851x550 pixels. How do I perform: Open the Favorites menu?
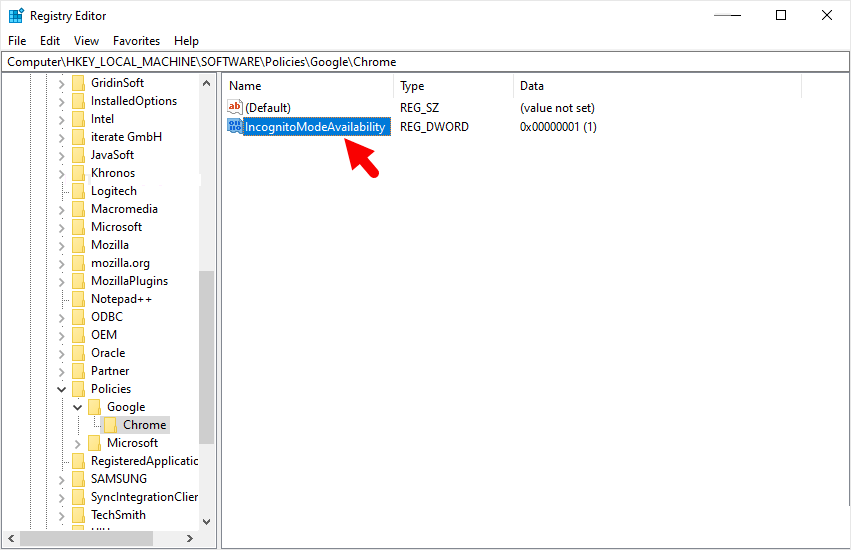[x=136, y=41]
